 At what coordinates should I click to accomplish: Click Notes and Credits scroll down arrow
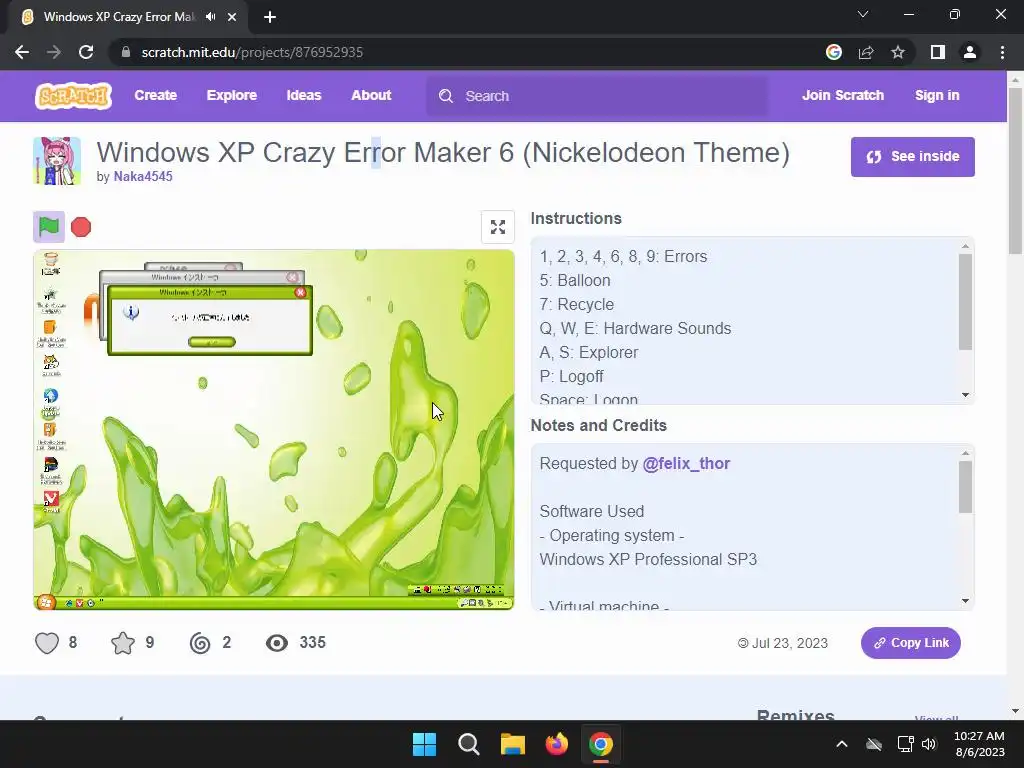tap(965, 601)
